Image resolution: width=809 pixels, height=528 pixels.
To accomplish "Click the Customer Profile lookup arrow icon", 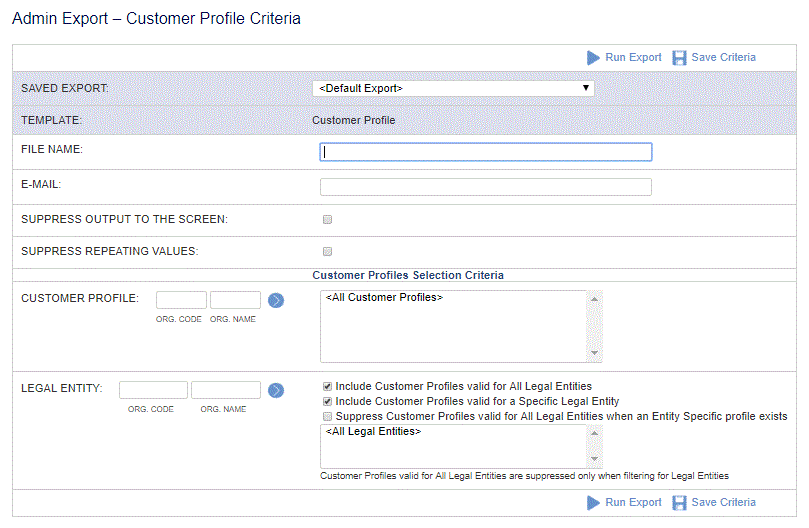I will coord(276,300).
